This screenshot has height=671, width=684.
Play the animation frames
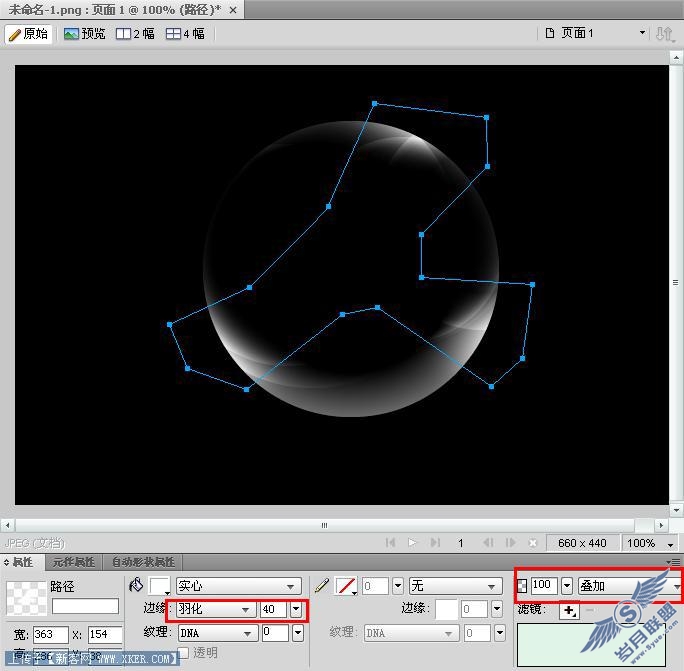412,543
